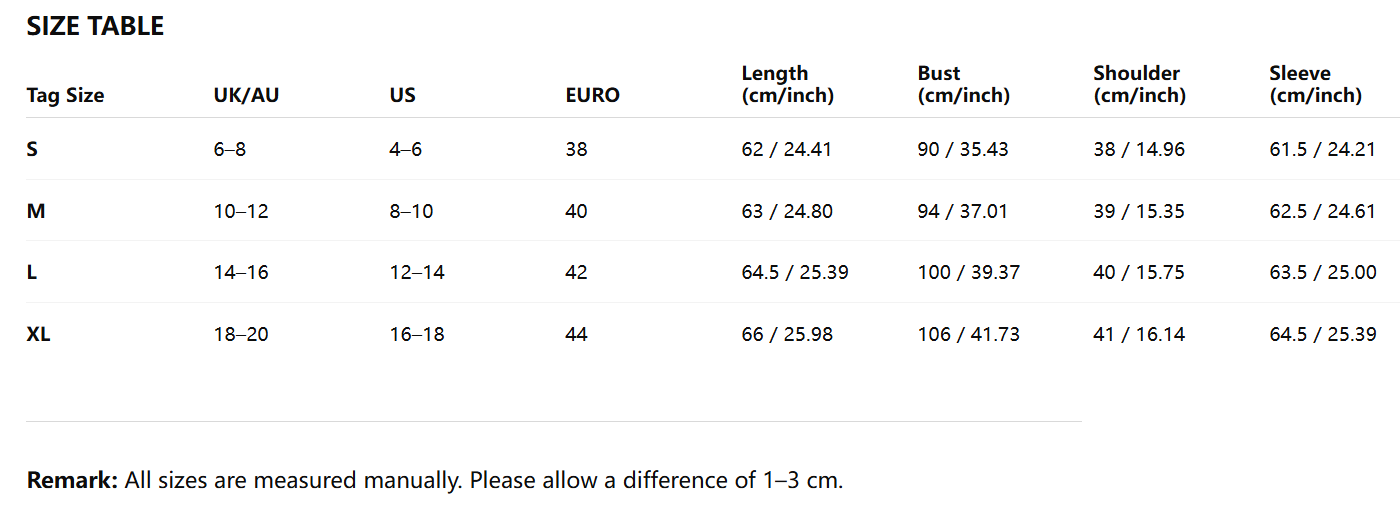The image size is (1400, 510).
Task: Select the Tag Size column header
Action: point(65,96)
